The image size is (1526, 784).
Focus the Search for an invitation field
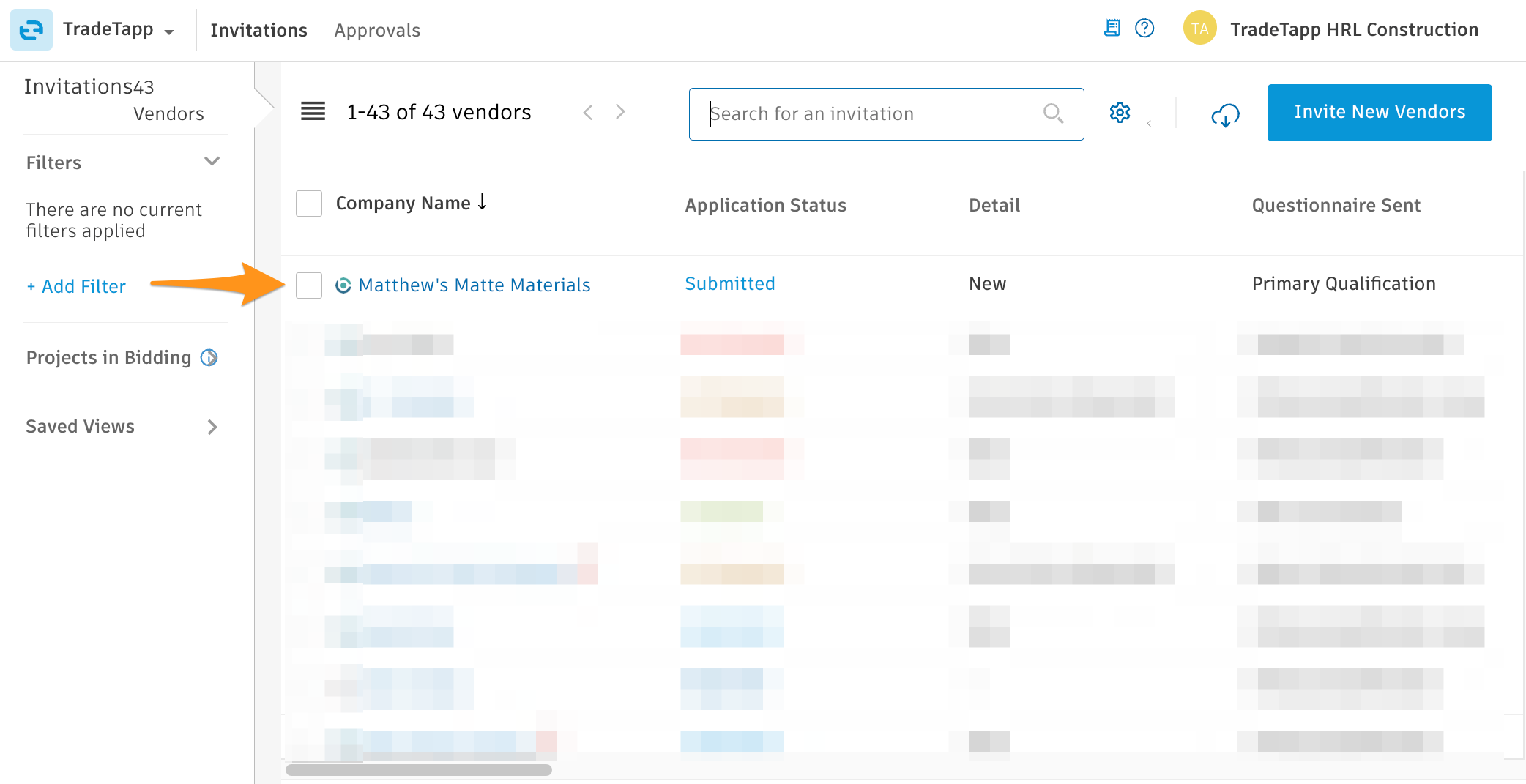(886, 114)
